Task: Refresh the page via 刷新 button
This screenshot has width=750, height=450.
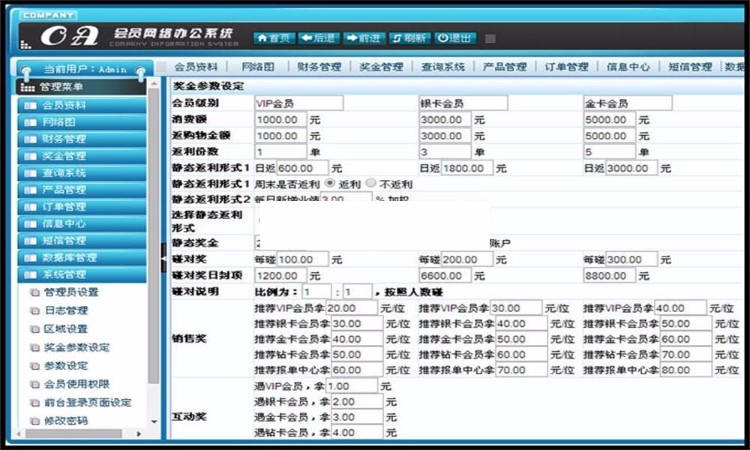Action: (409, 38)
